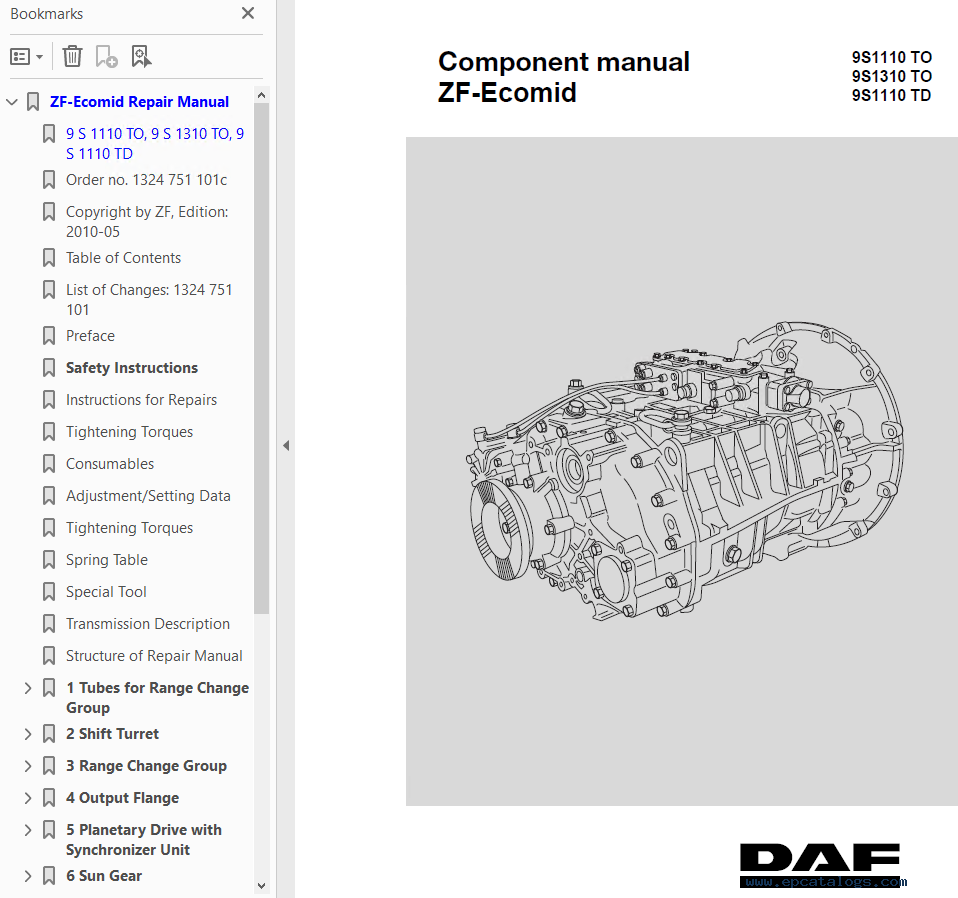
Task: Go to Adjustment/Setting Data bookmark
Action: [148, 495]
